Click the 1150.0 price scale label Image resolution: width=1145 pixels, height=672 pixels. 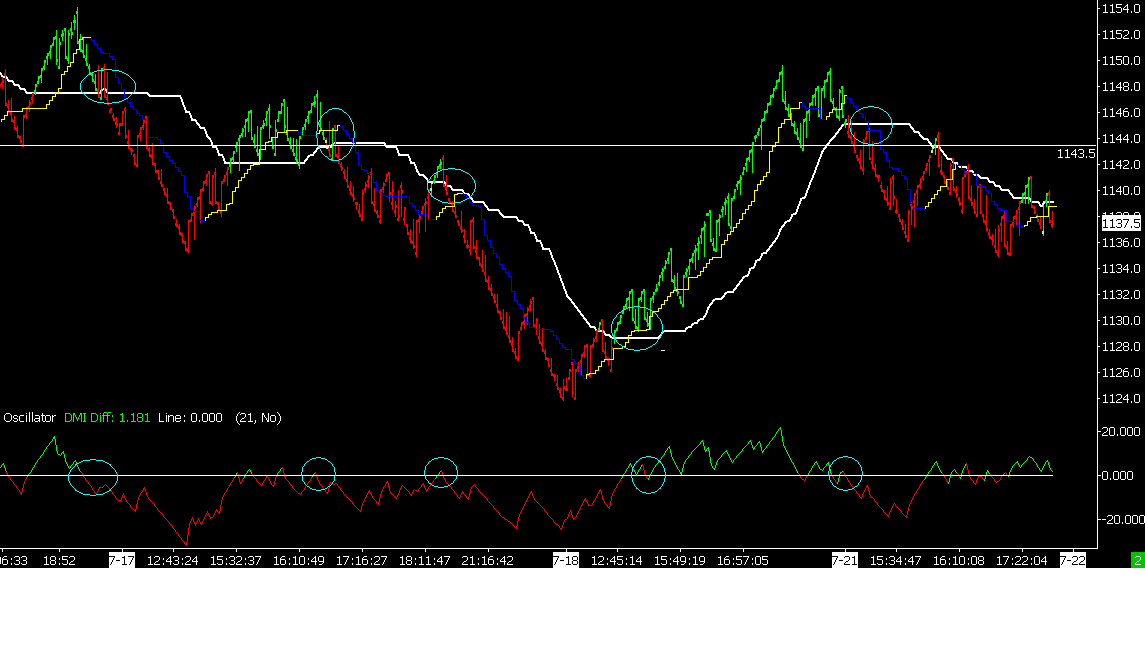tap(1121, 61)
